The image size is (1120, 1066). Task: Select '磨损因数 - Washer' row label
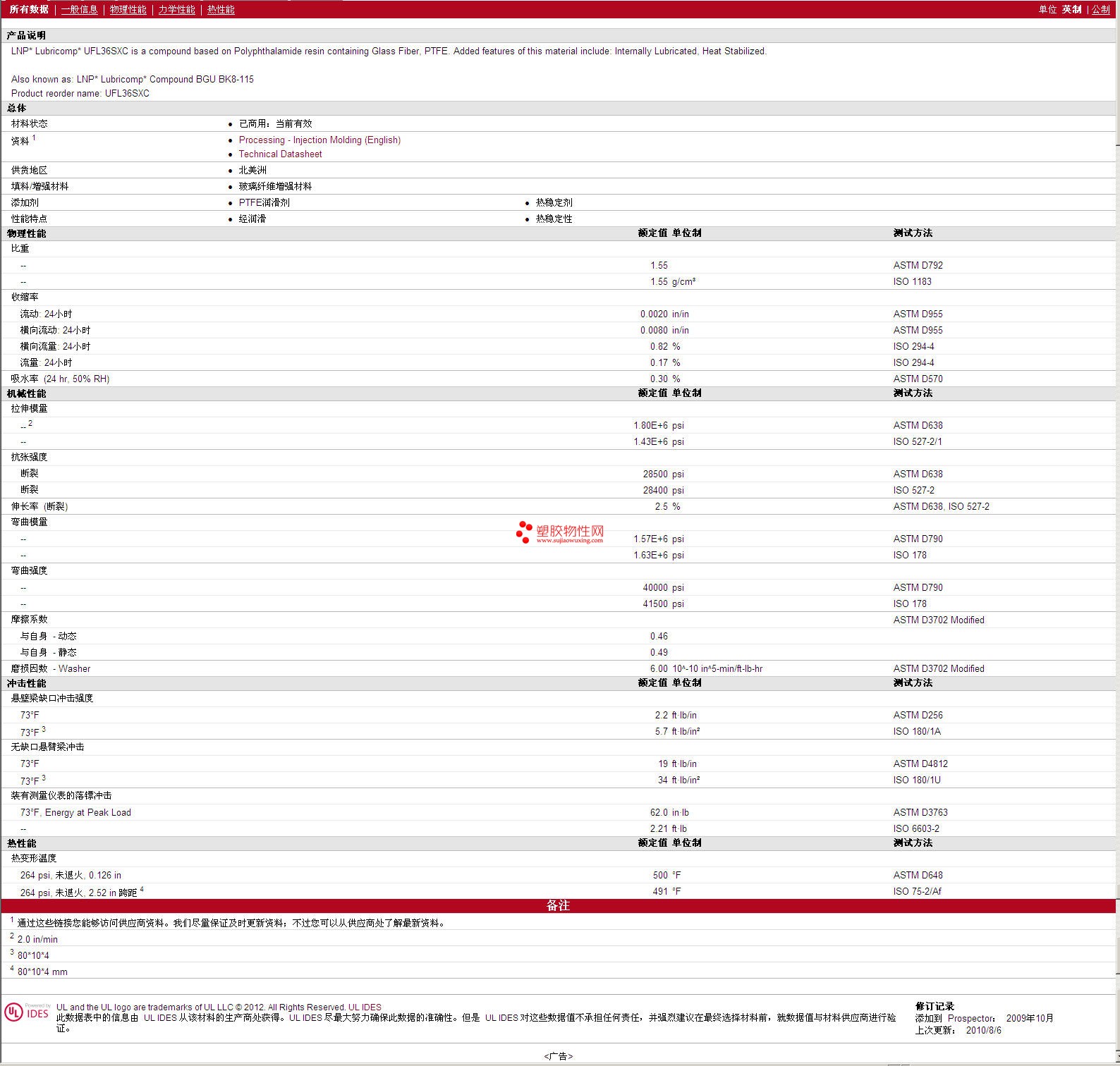[x=51, y=668]
